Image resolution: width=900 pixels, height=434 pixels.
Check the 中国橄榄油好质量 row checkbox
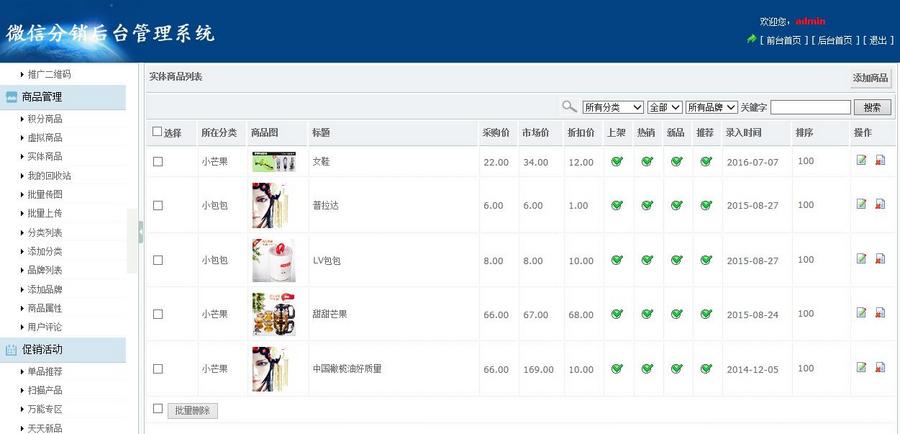[158, 369]
